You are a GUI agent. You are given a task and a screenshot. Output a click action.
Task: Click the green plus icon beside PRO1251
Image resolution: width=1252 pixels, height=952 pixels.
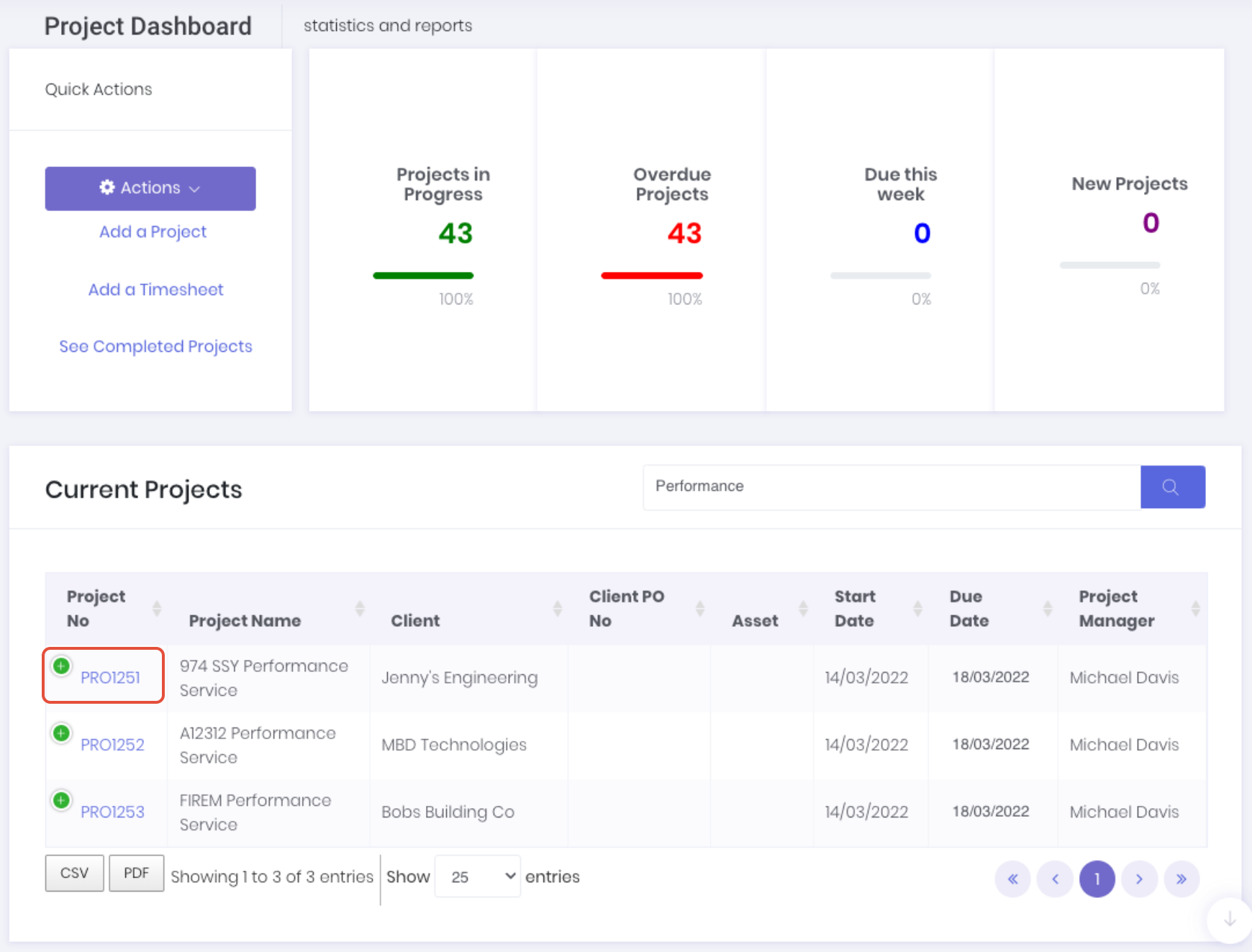coord(61,666)
